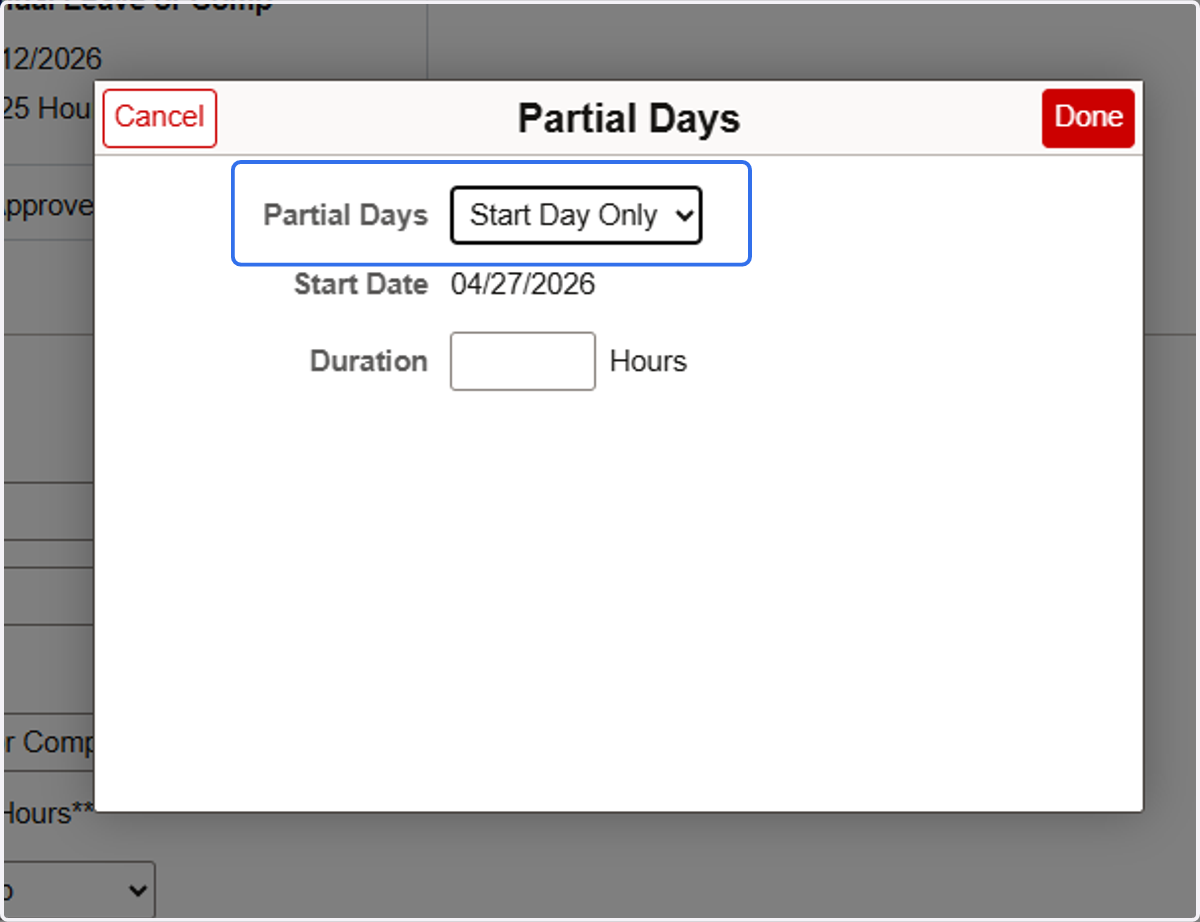Confirm with the red Done button
The height and width of the screenshot is (922, 1200).
pos(1088,118)
